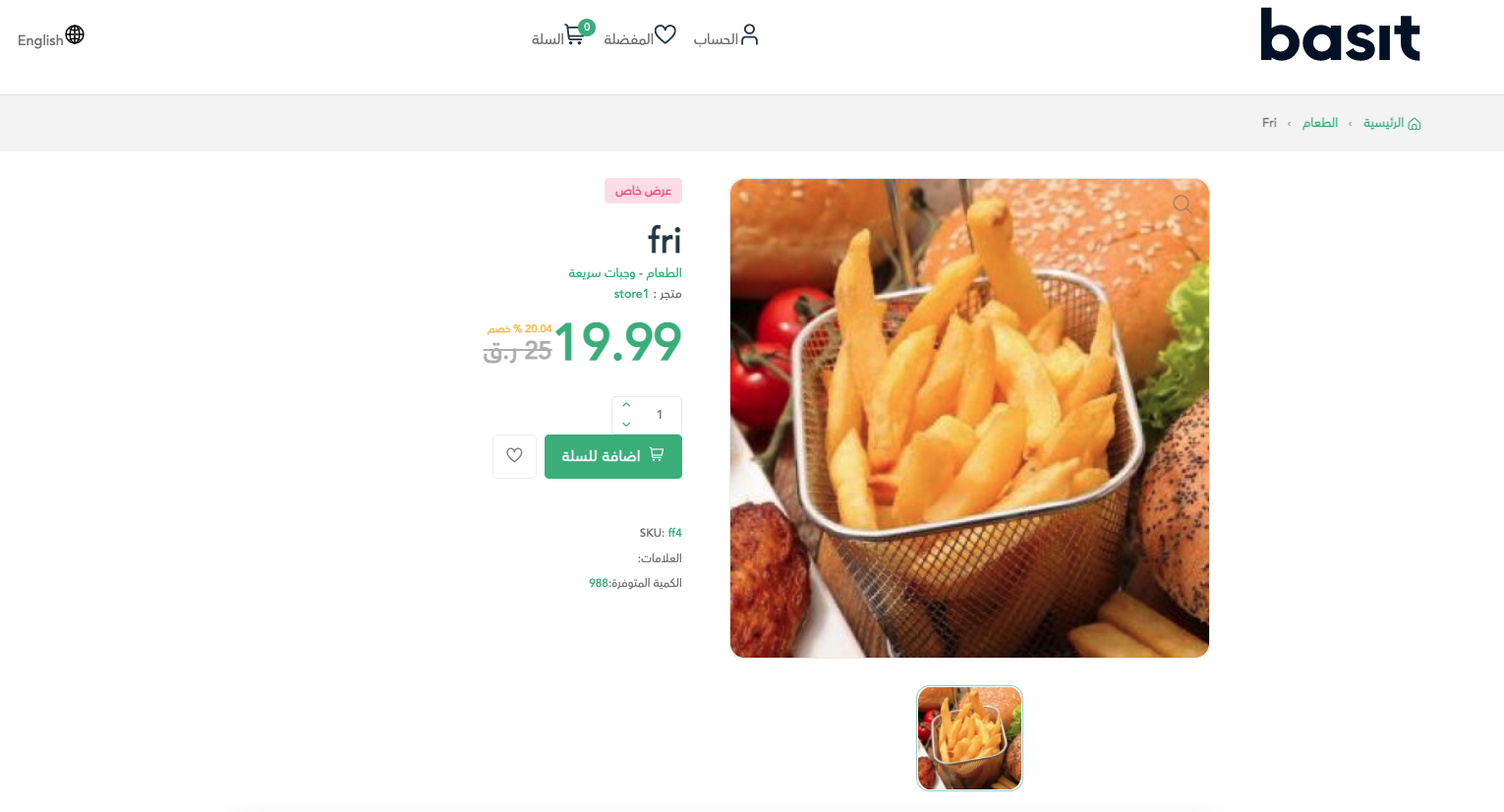Click the main fries product image
This screenshot has height=812, width=1504.
(969, 418)
